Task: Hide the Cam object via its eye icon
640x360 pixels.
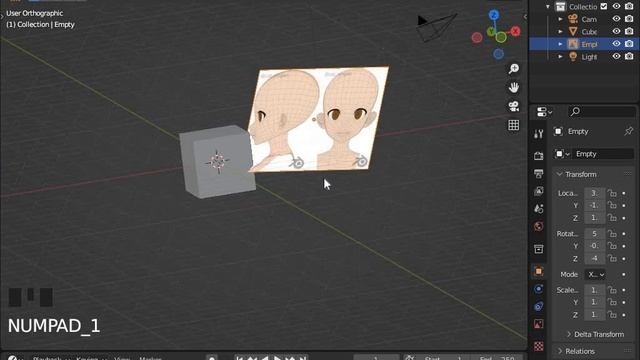Action: (x=616, y=19)
